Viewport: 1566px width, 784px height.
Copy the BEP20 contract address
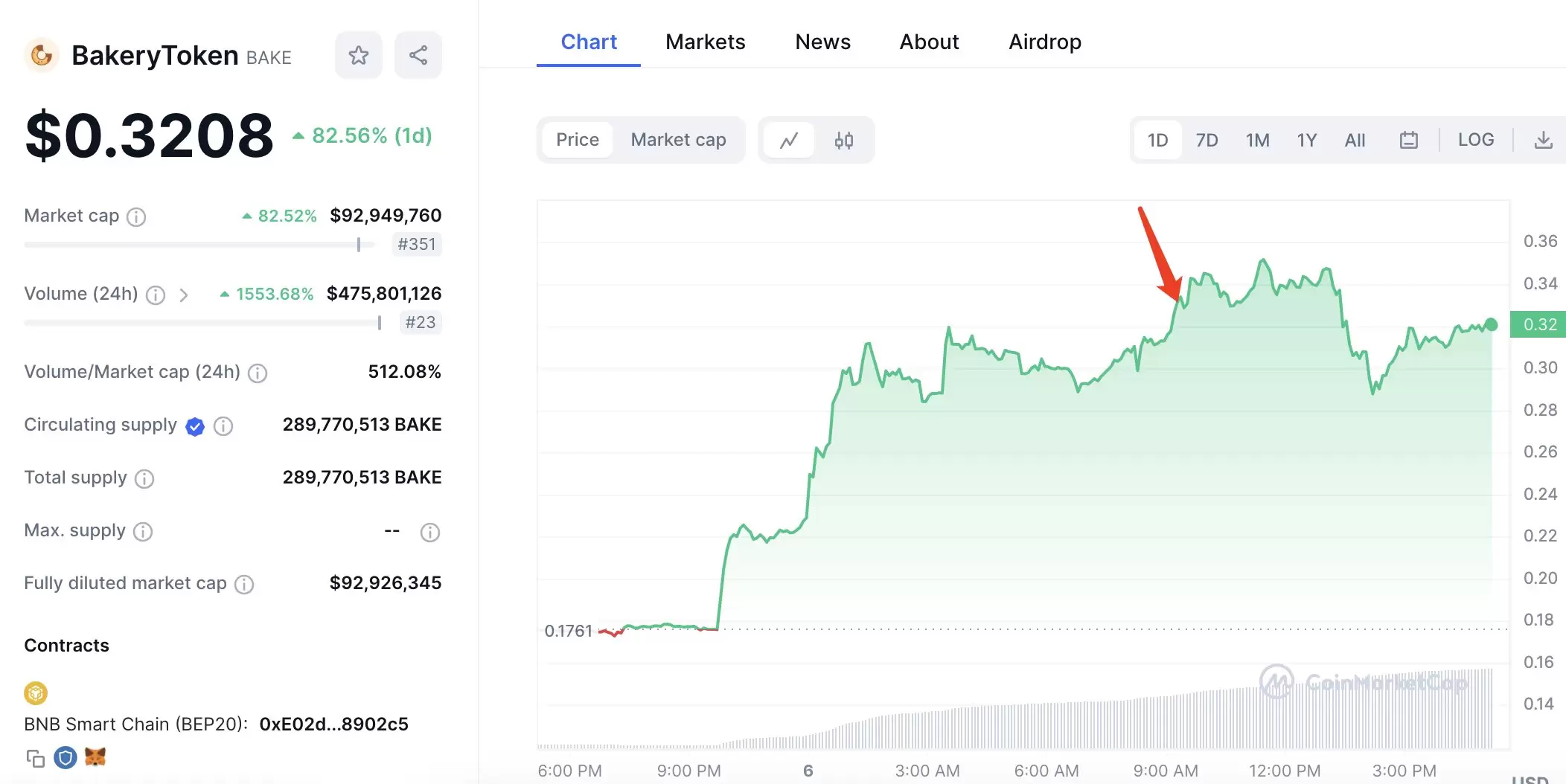coord(35,758)
